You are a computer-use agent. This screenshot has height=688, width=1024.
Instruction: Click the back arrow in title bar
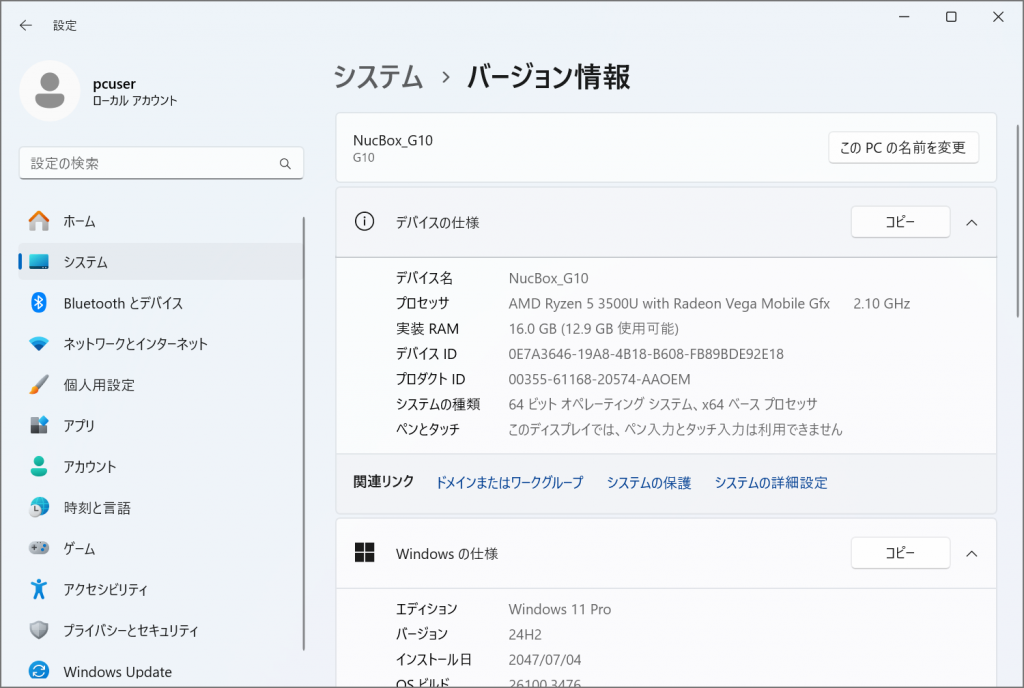[x=26, y=25]
